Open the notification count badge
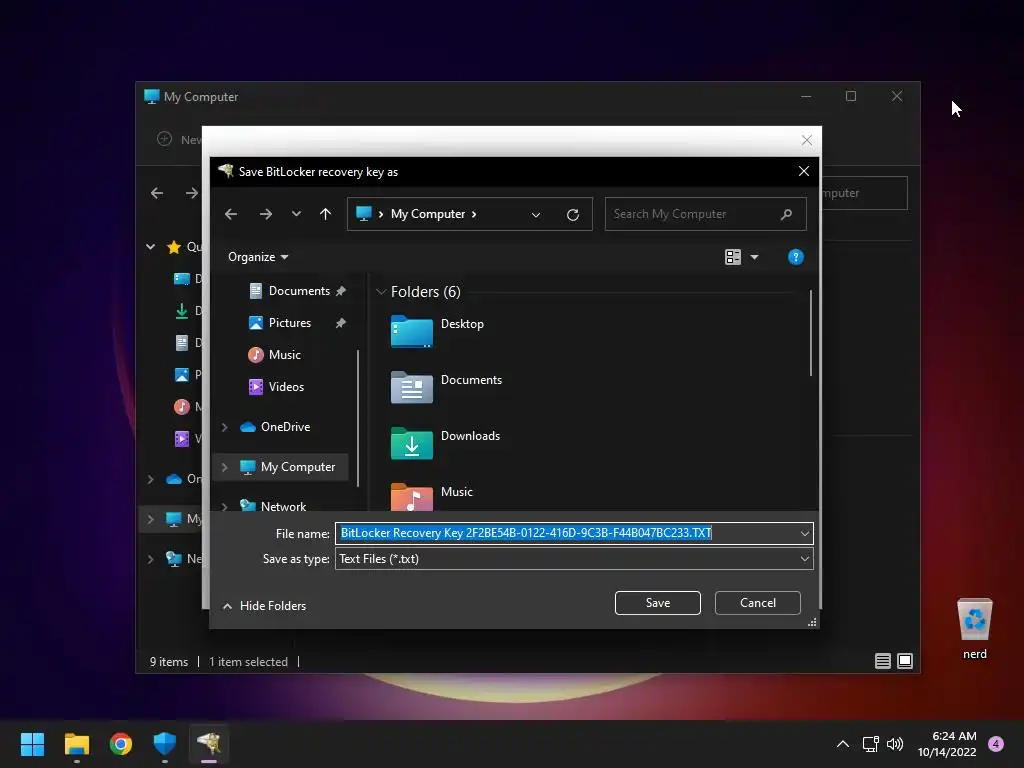Viewport: 1024px width, 768px height. pos(995,744)
